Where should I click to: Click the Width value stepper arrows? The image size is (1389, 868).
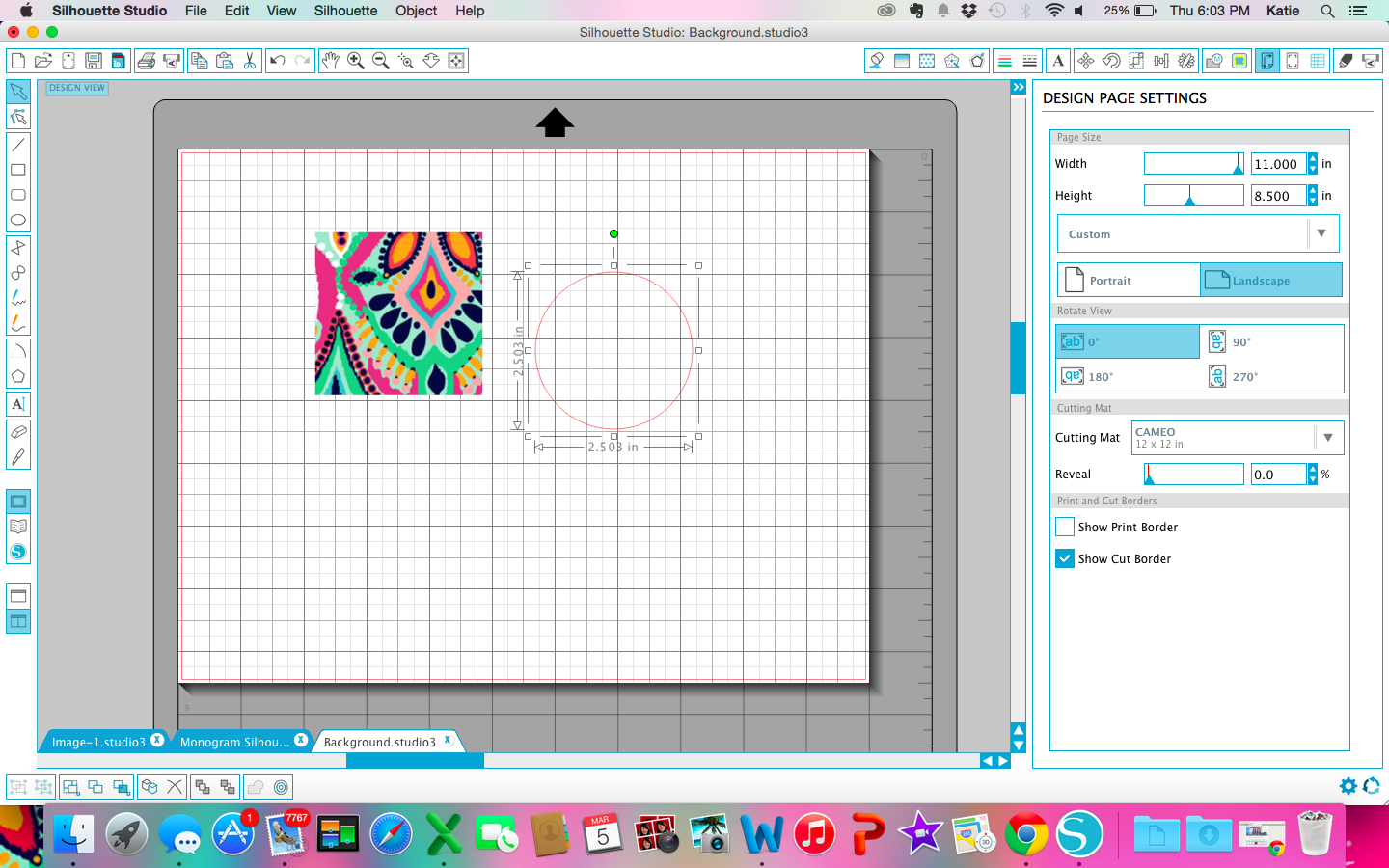(x=1313, y=164)
